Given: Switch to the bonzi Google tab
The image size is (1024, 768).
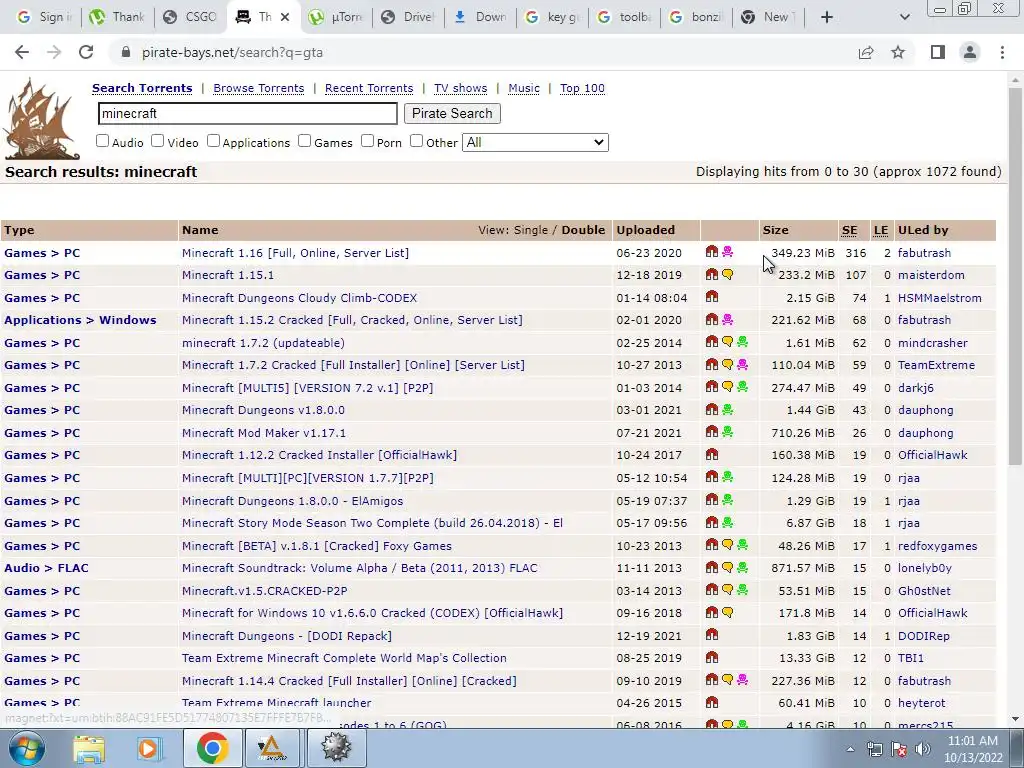Looking at the screenshot, I should (x=696, y=17).
